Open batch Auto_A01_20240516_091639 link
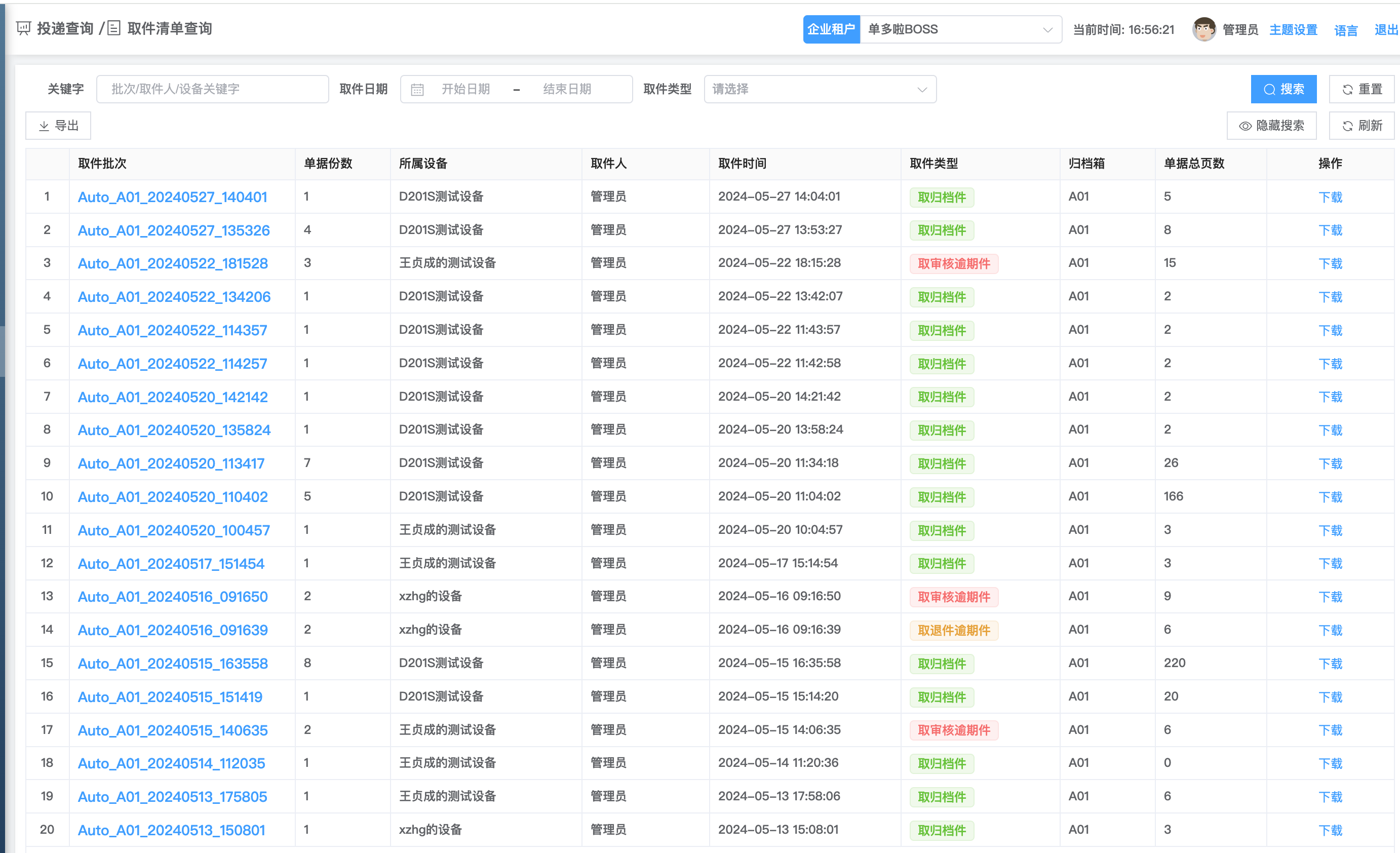Screen dimensions: 1400x853 (172, 630)
